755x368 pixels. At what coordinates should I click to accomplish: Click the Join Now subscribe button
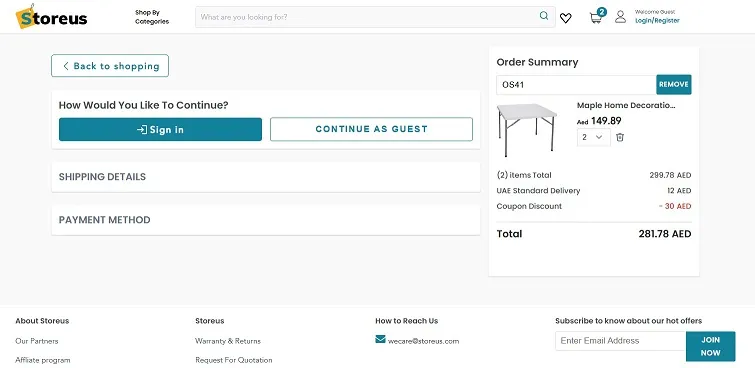[710, 346]
